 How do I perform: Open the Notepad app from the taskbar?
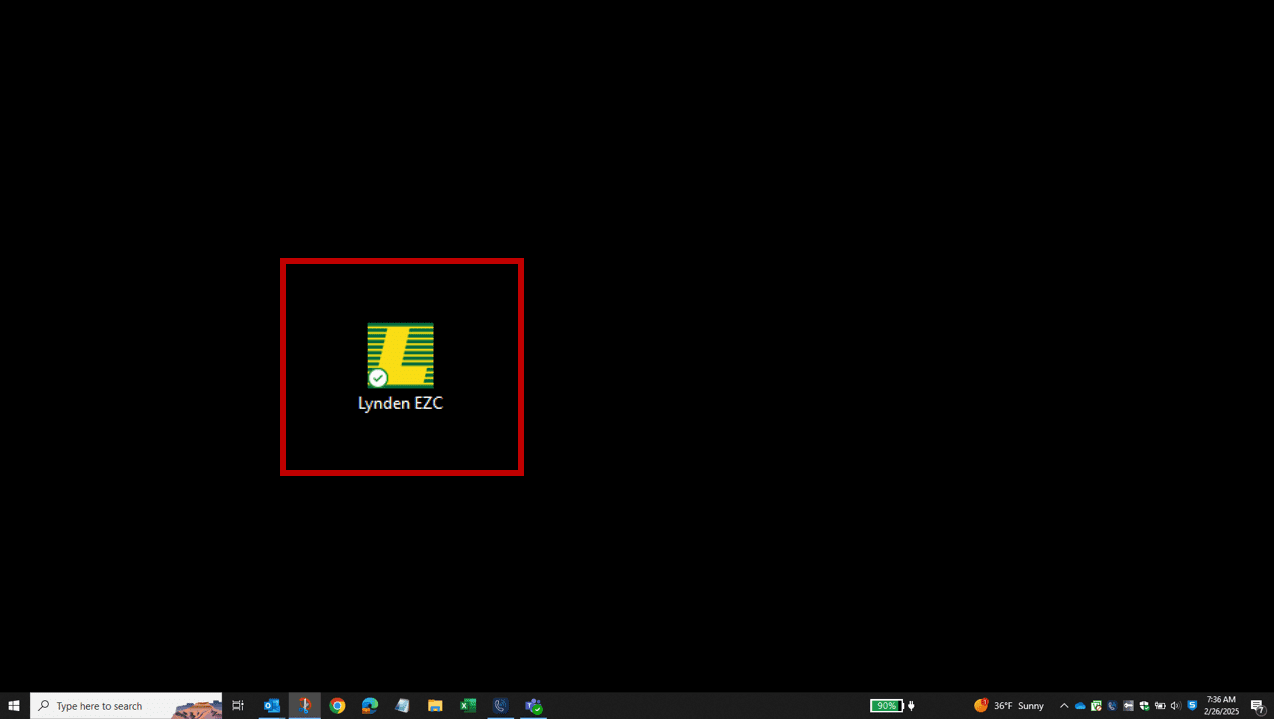[403, 705]
